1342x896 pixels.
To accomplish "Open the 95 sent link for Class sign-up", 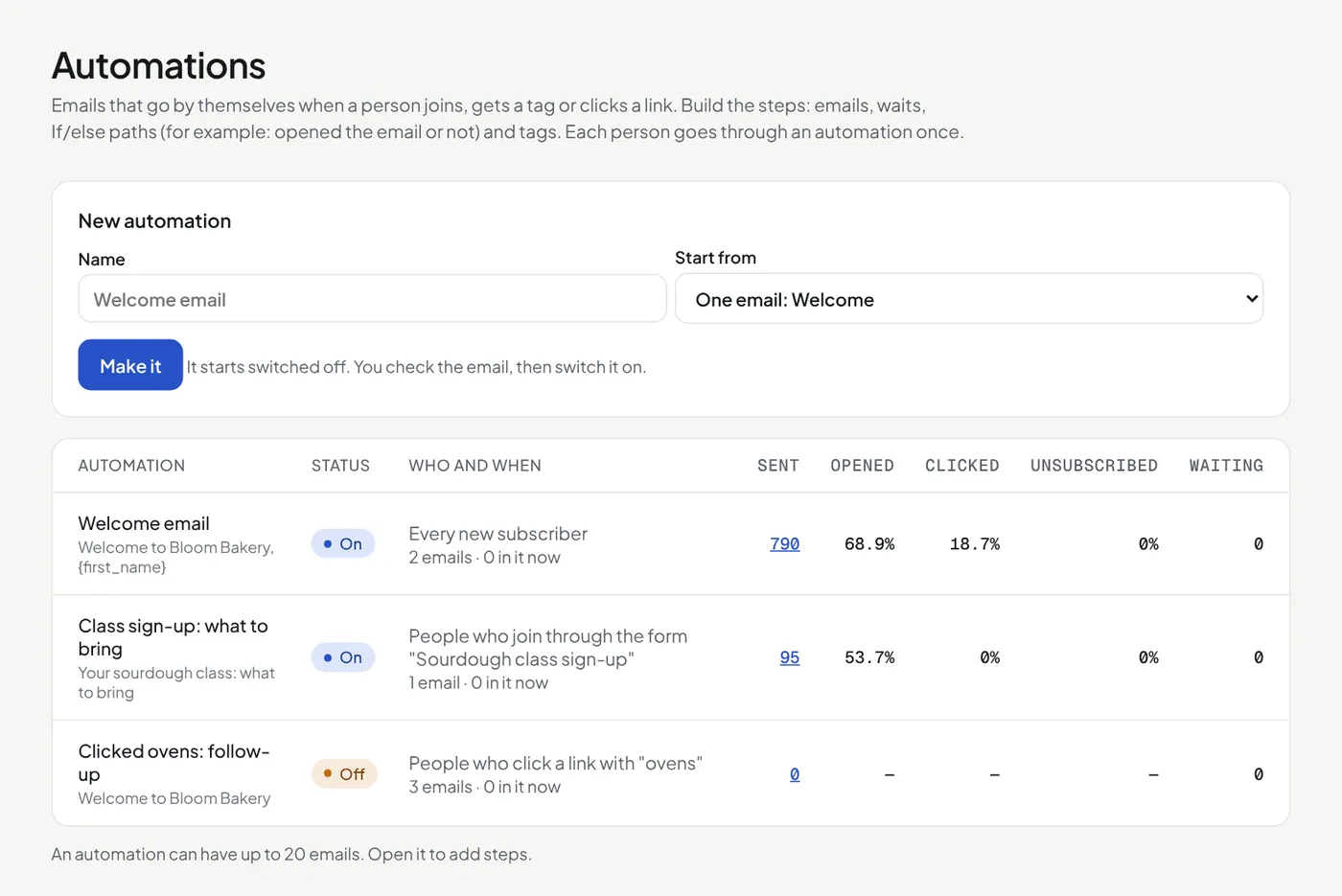I will [789, 657].
